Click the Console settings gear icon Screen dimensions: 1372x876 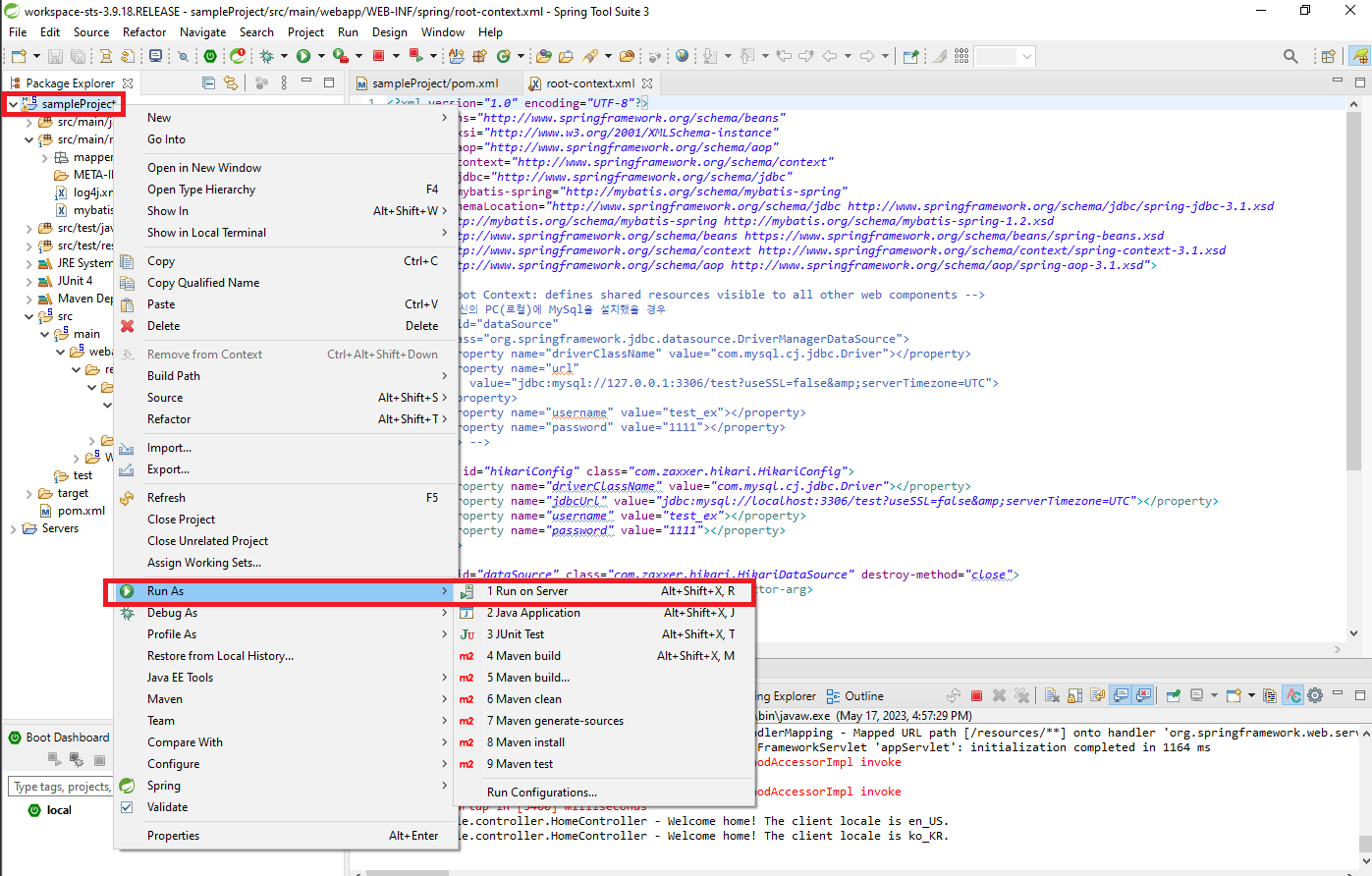point(1314,695)
